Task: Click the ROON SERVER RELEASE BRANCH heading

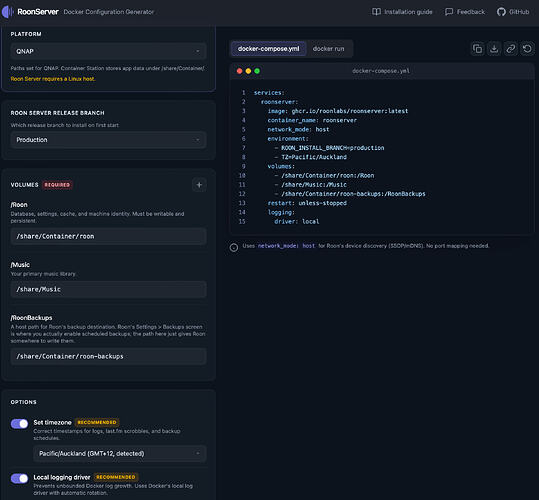Action: pyautogui.click(x=57, y=113)
